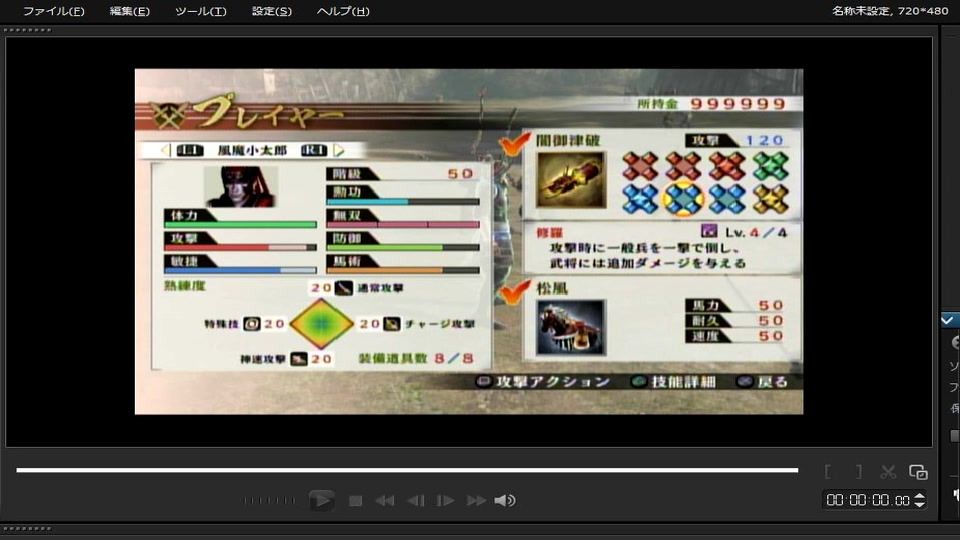Click the 松風 horse name in preview
Viewport: 960px width, 540px height.
tap(552, 288)
